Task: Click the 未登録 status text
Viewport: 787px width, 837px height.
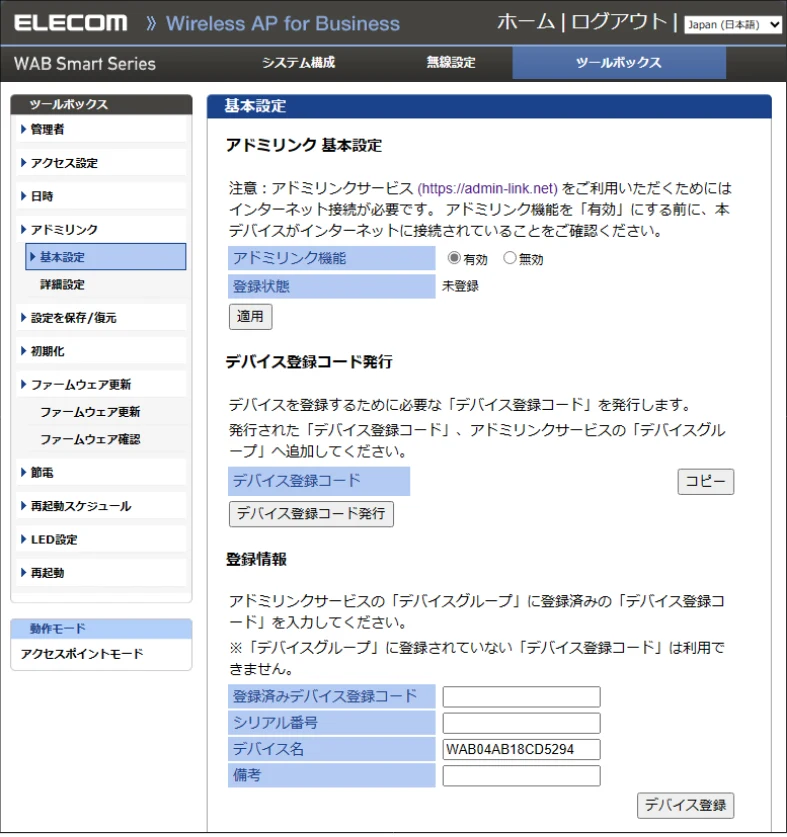Action: click(460, 286)
